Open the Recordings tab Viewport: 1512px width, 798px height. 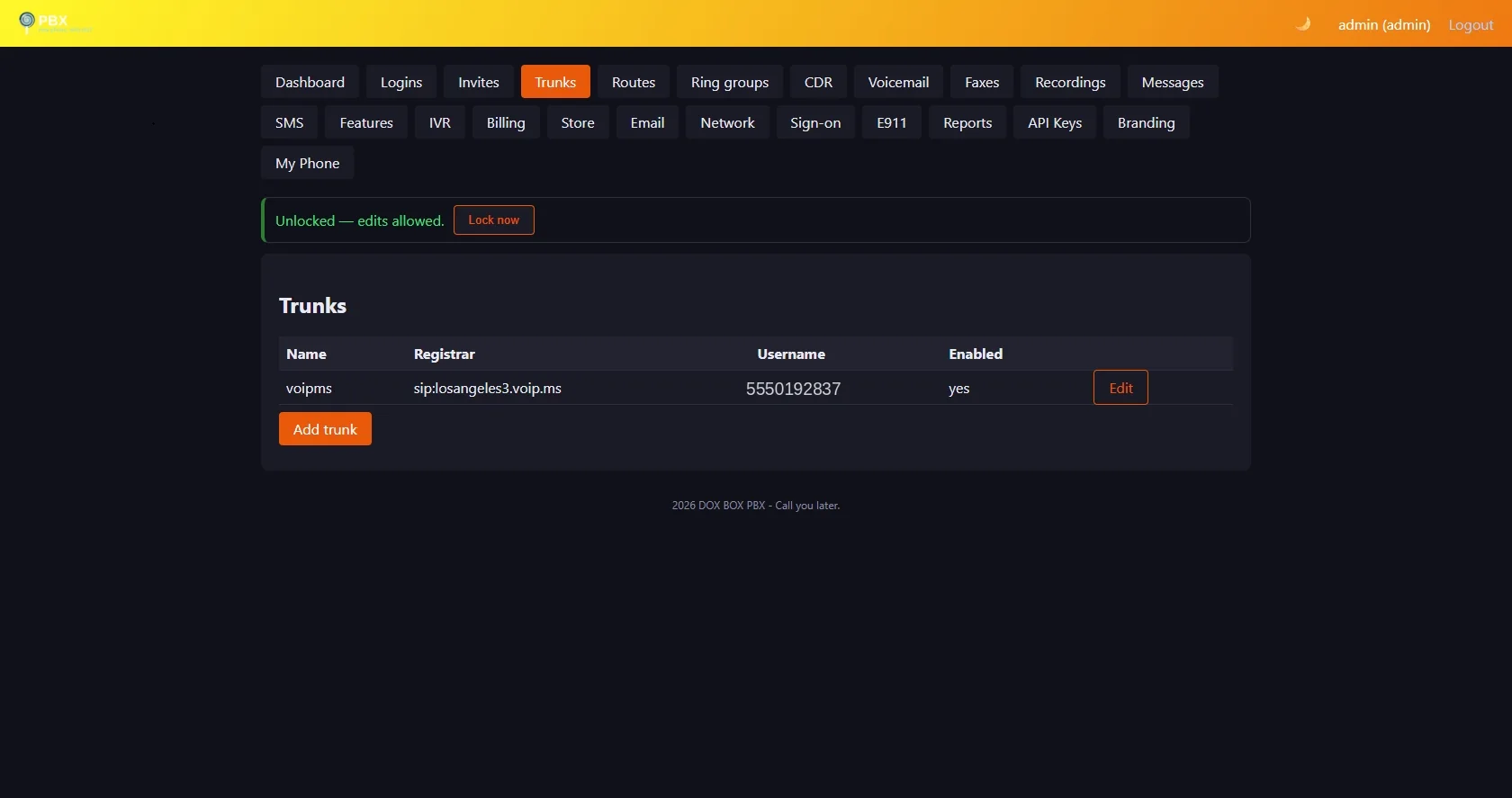pos(1070,82)
